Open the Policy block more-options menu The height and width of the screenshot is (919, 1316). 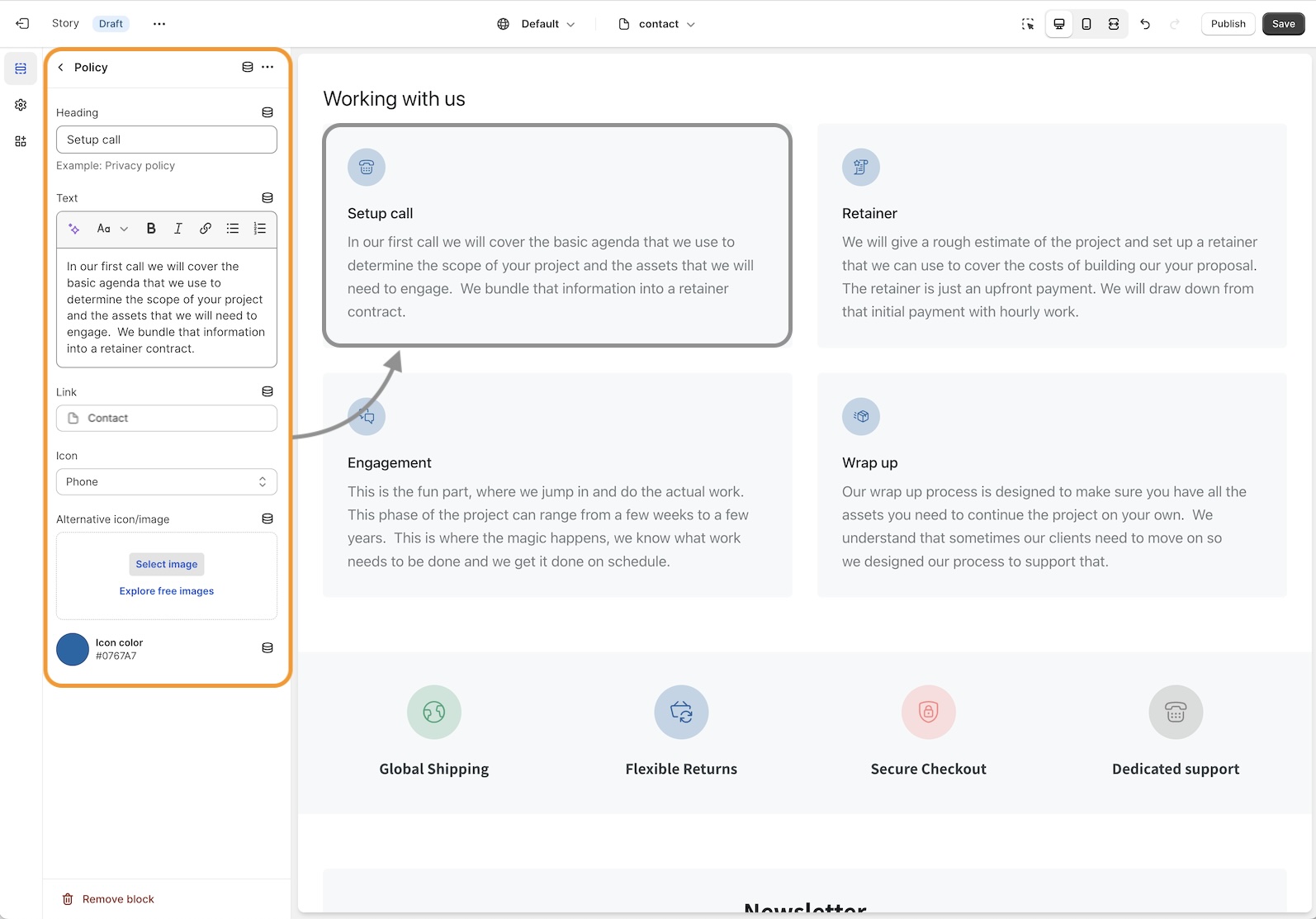pyautogui.click(x=267, y=67)
